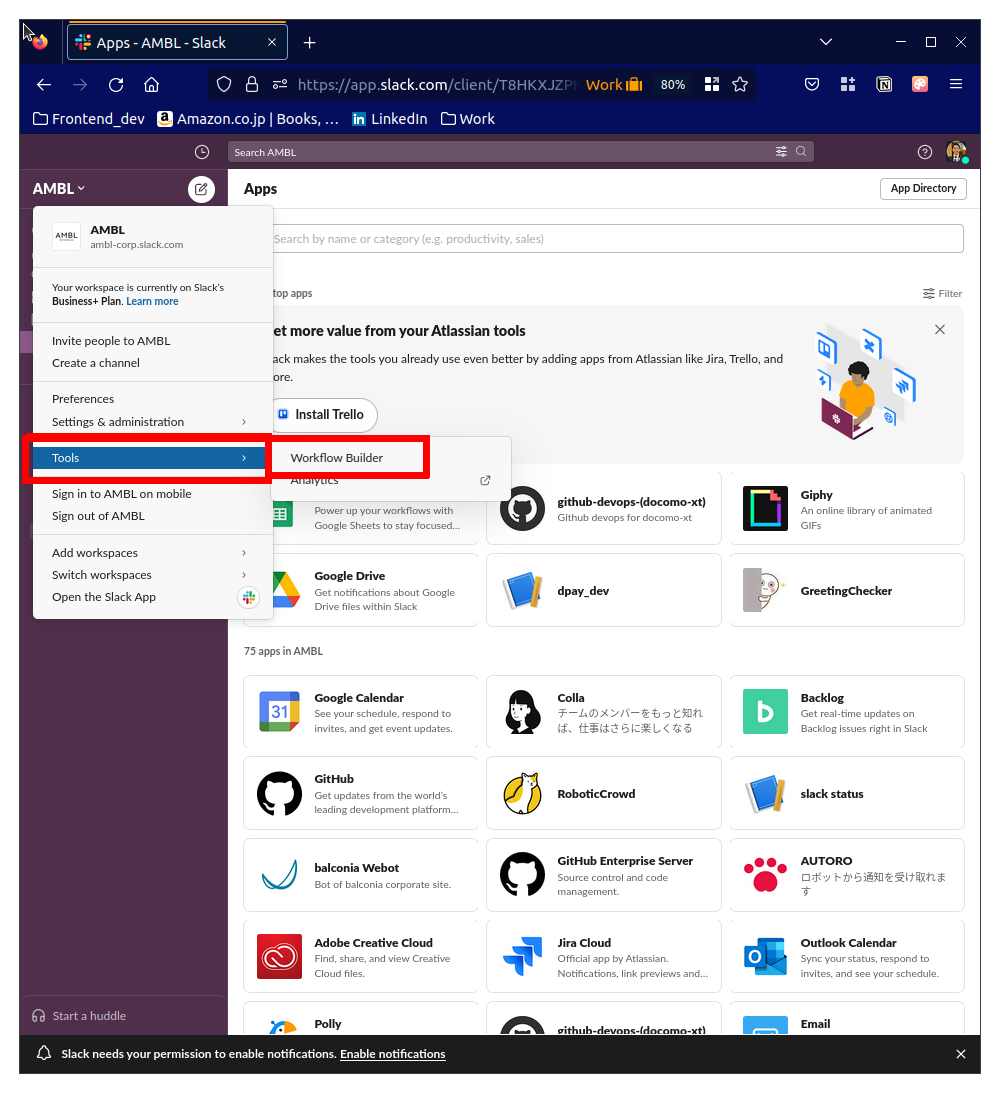Click the Notion extension icon
This screenshot has height=1093, width=1000.
pyautogui.click(x=884, y=84)
